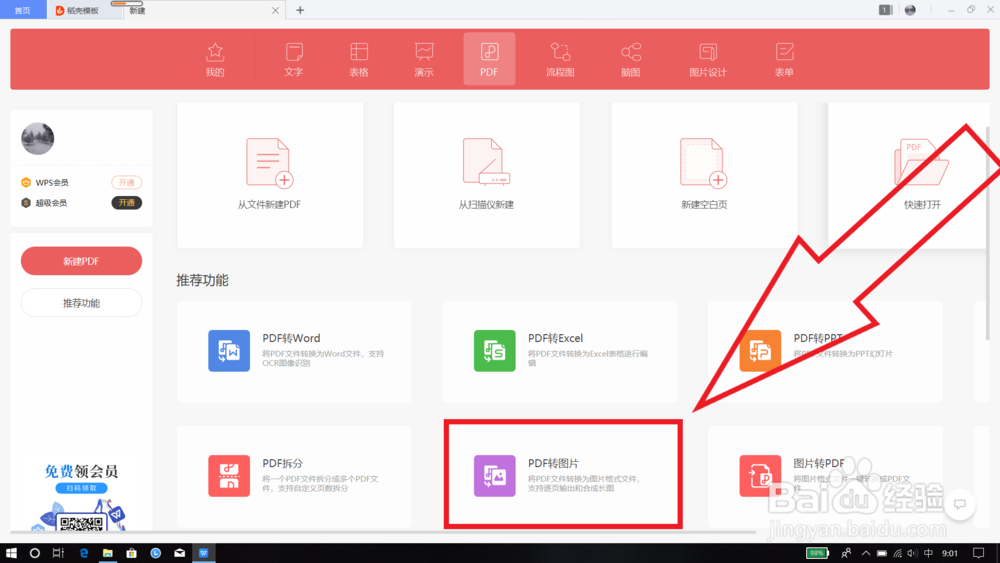This screenshot has width=1000, height=563.
Task: Click the 免费领会员 QR promo banner
Action: click(81, 496)
